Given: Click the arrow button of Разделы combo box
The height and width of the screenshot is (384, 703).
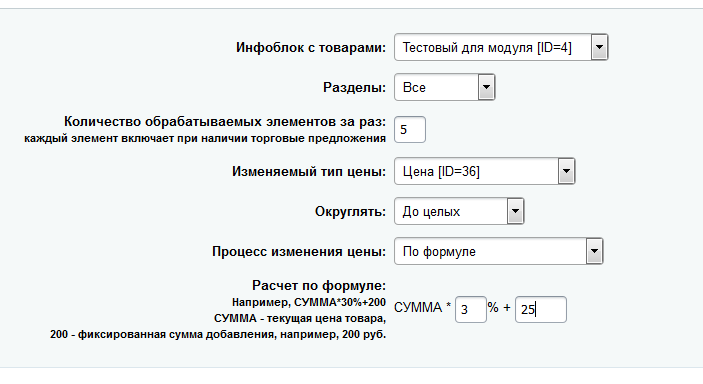Looking at the screenshot, I should click(486, 87).
